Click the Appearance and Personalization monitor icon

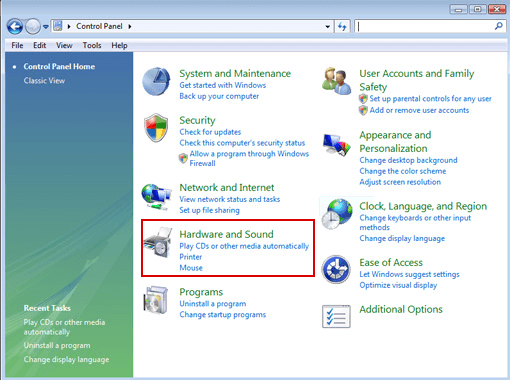(337, 145)
